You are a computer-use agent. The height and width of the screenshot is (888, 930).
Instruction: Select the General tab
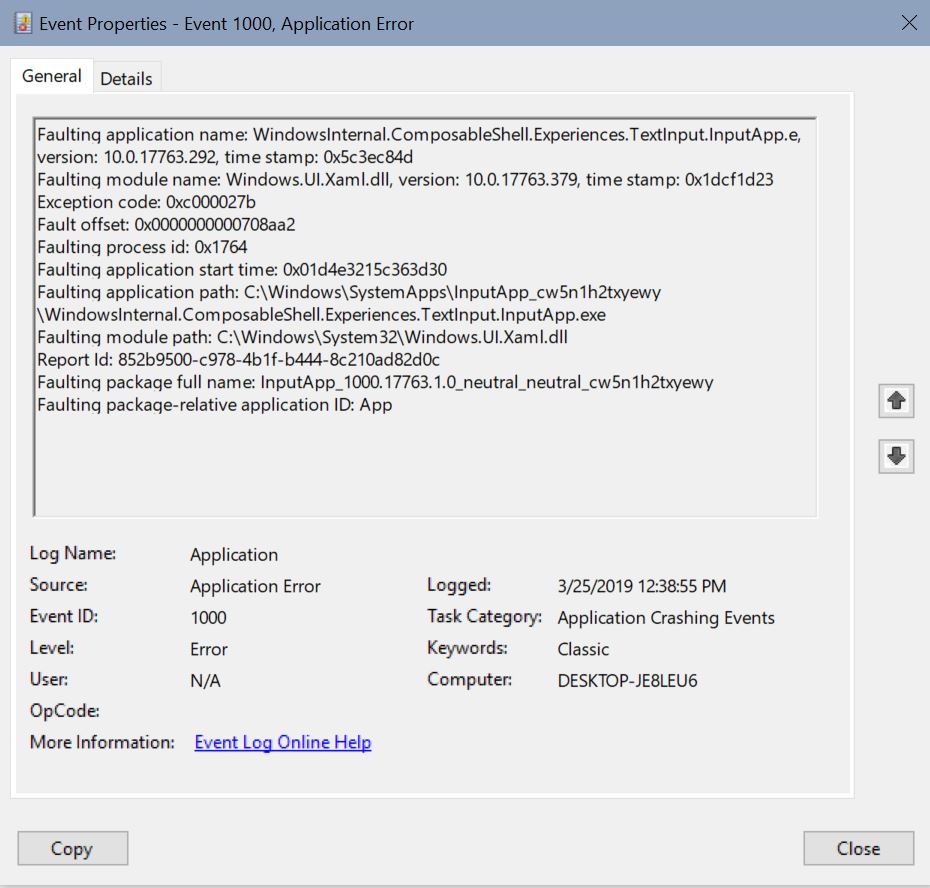point(52,76)
